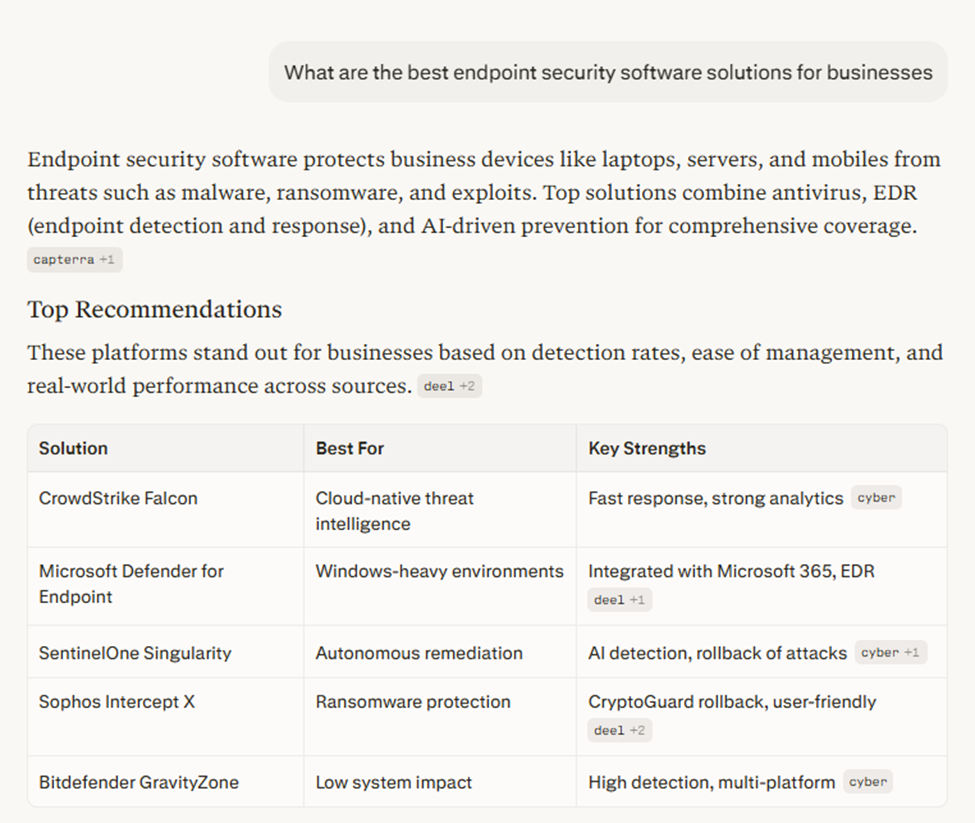
Task: Open the "deel +2" citation after real-world performance
Action: 450,385
